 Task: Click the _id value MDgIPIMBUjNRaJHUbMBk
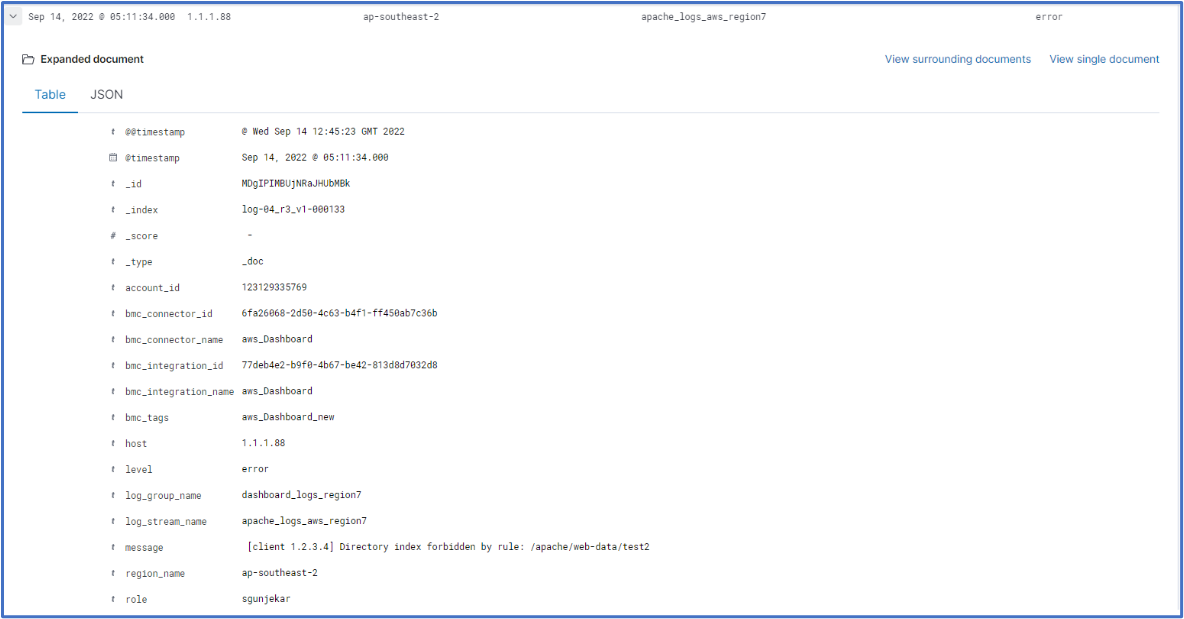pos(296,183)
